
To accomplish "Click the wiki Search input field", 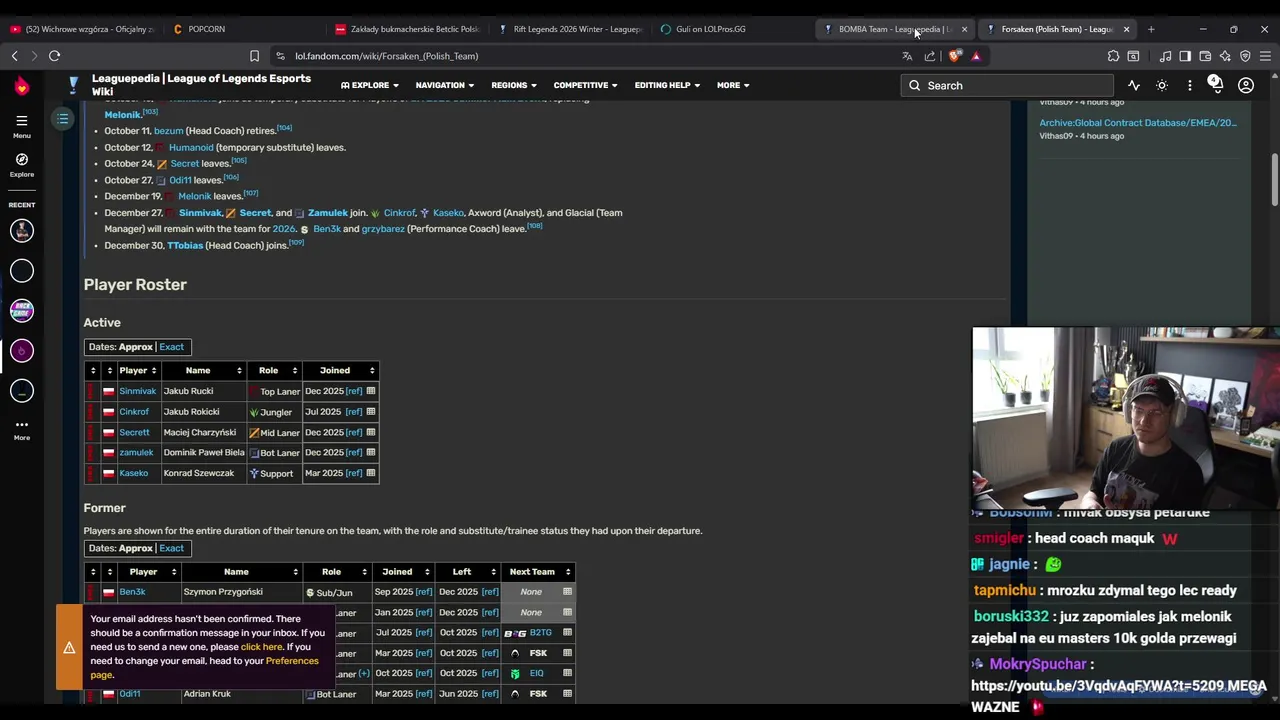I will click(1007, 86).
